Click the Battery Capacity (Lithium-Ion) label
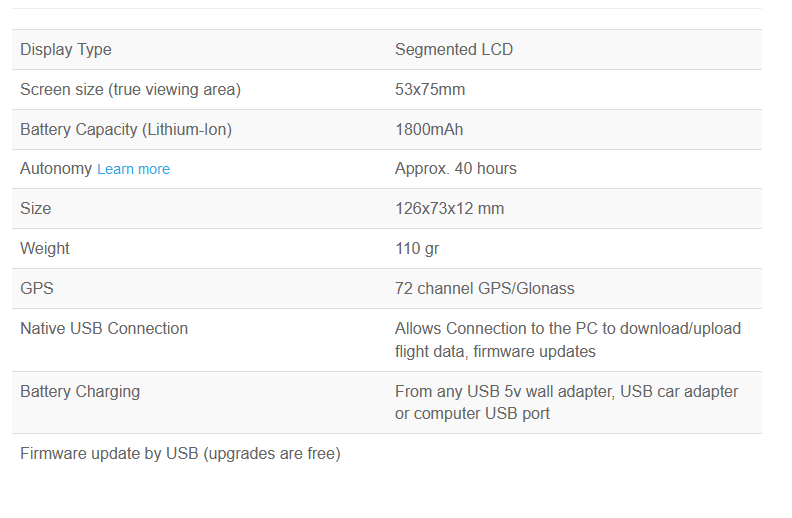The height and width of the screenshot is (518, 792). [126, 130]
